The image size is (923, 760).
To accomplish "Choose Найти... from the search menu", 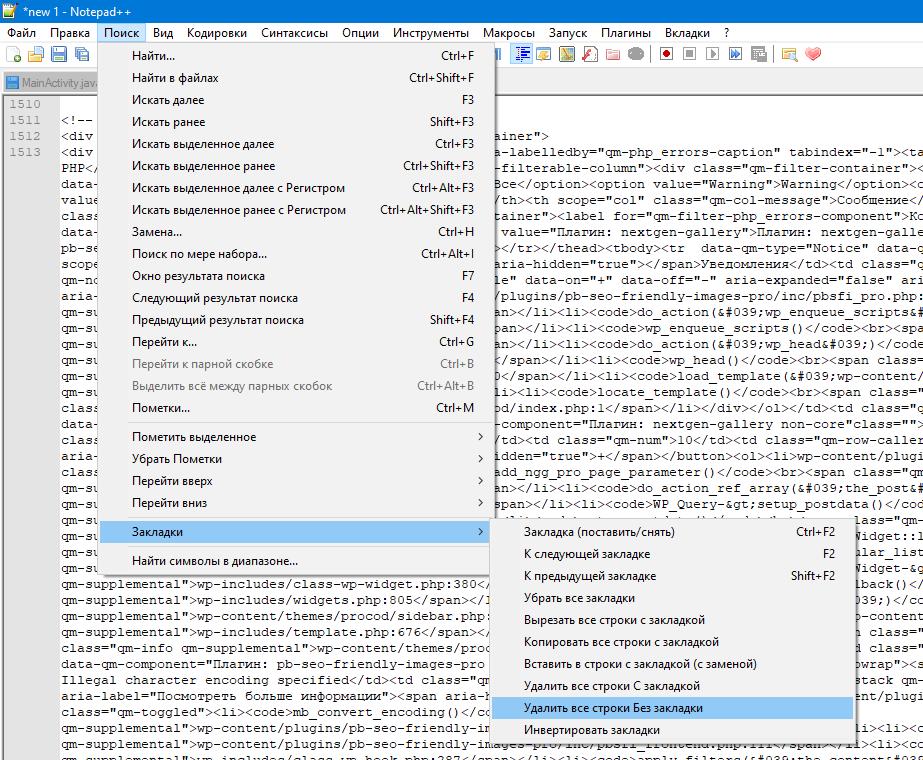I will (x=296, y=56).
